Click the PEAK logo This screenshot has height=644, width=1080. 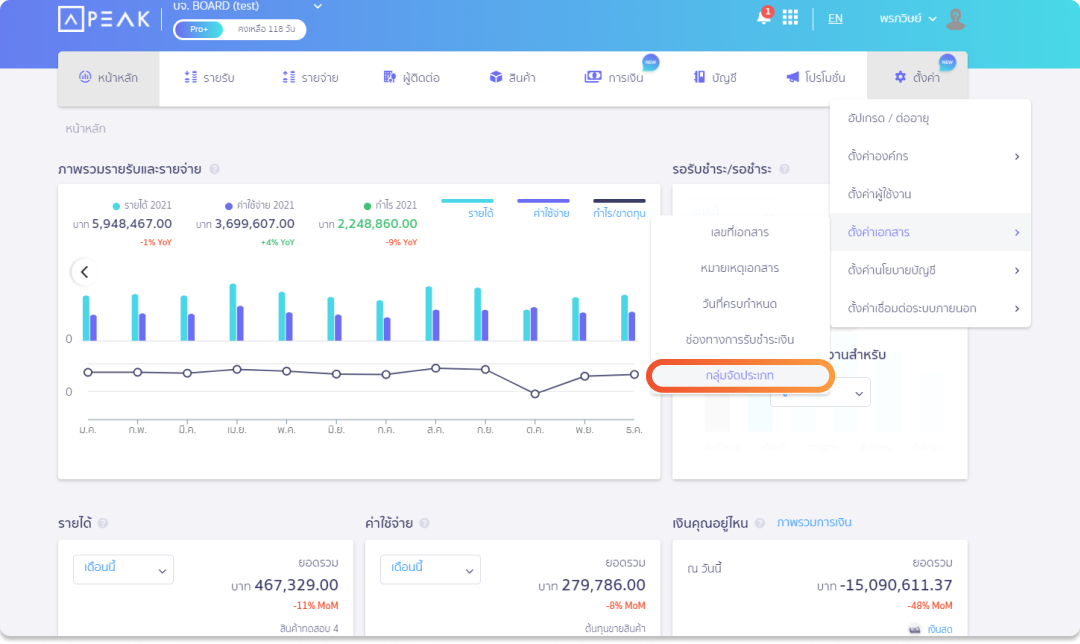pos(104,19)
